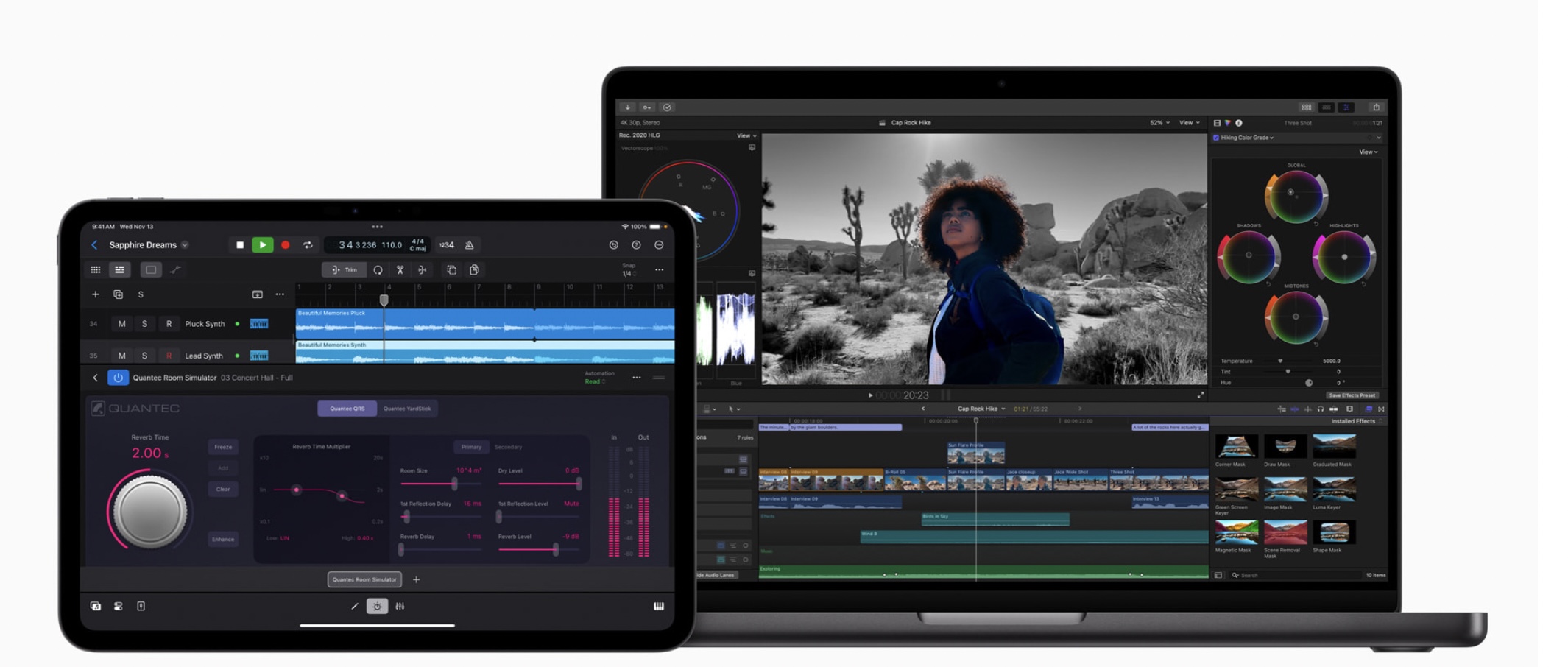The width and height of the screenshot is (1568, 667).
Task: Select the Secondary tab in Quantec
Action: [x=508, y=447]
